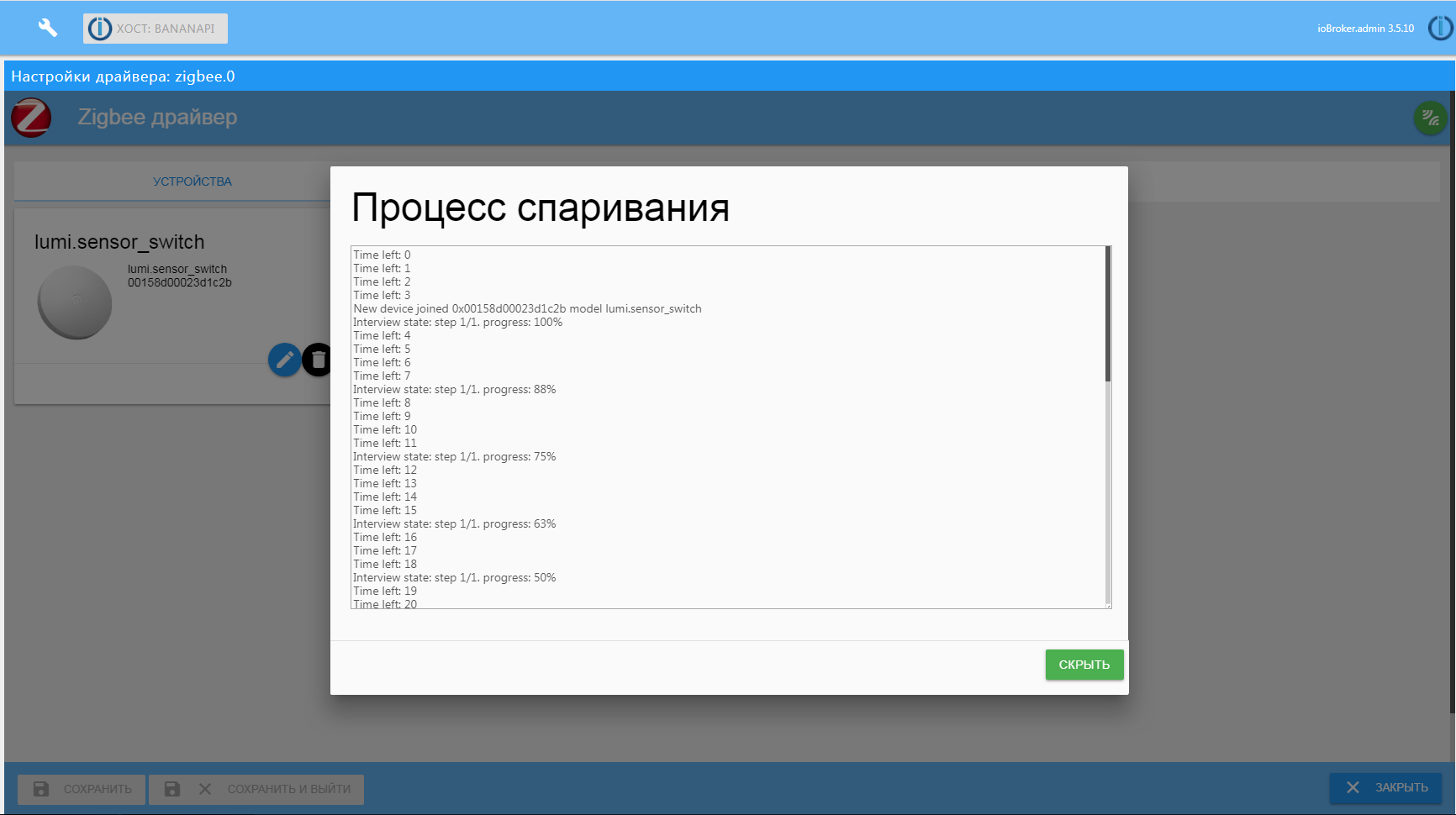Screen dimensions: 1456x815
Task: Click 'Interview state progress: 50%' line
Action: pyautogui.click(x=454, y=577)
